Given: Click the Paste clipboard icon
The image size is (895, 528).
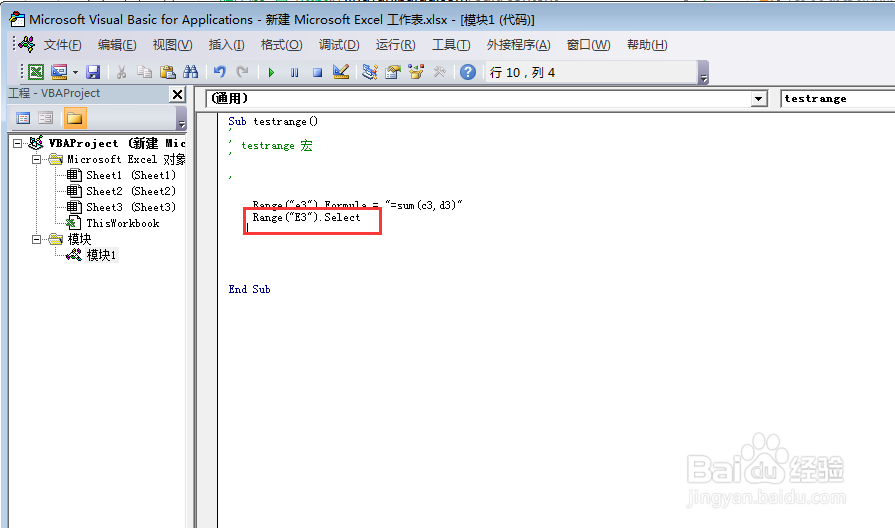Looking at the screenshot, I should click(167, 72).
